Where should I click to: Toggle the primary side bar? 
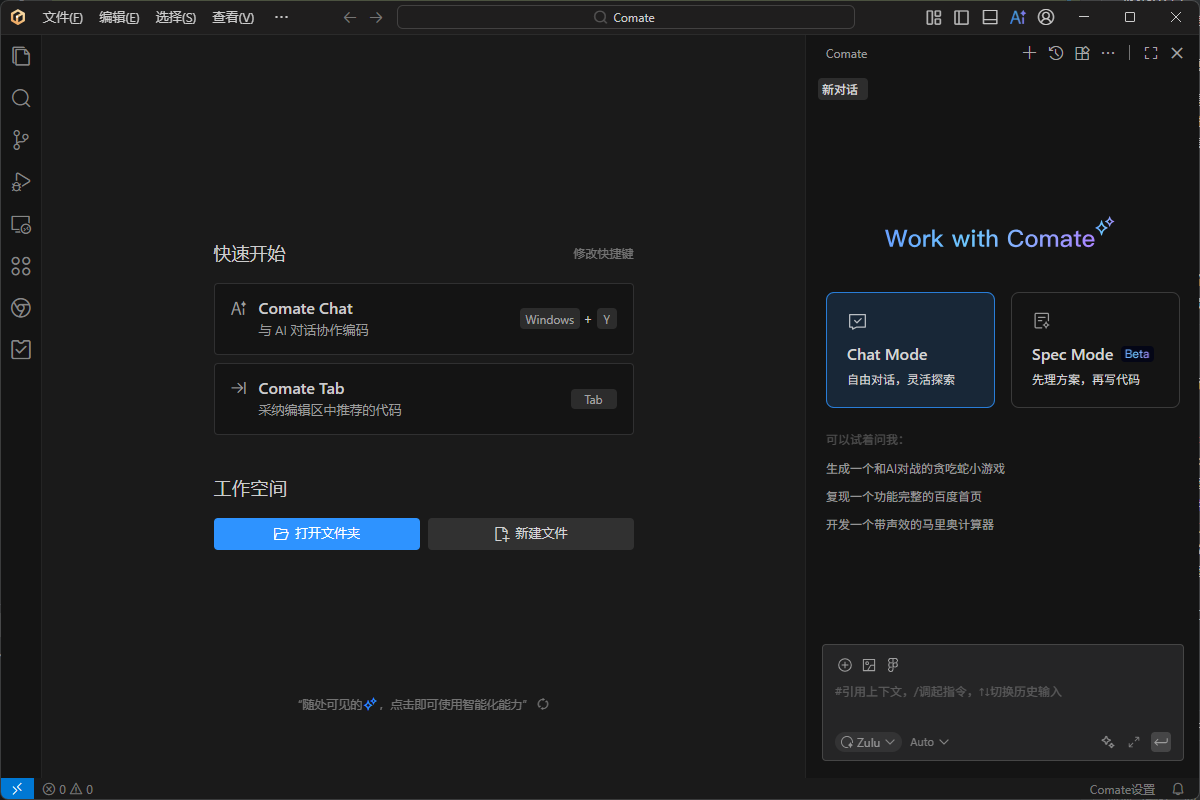coord(962,17)
